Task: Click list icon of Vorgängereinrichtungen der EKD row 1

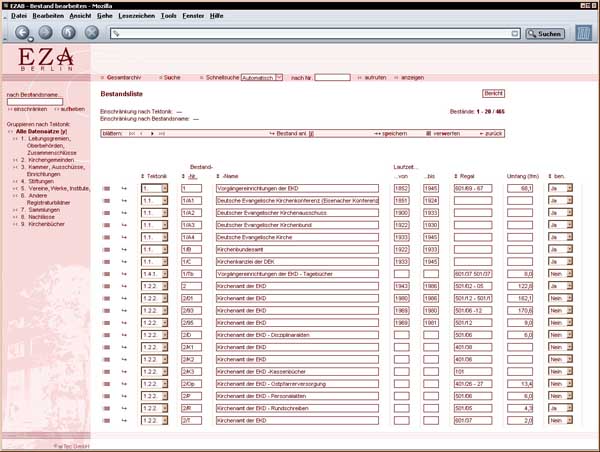Action: pyautogui.click(x=107, y=188)
